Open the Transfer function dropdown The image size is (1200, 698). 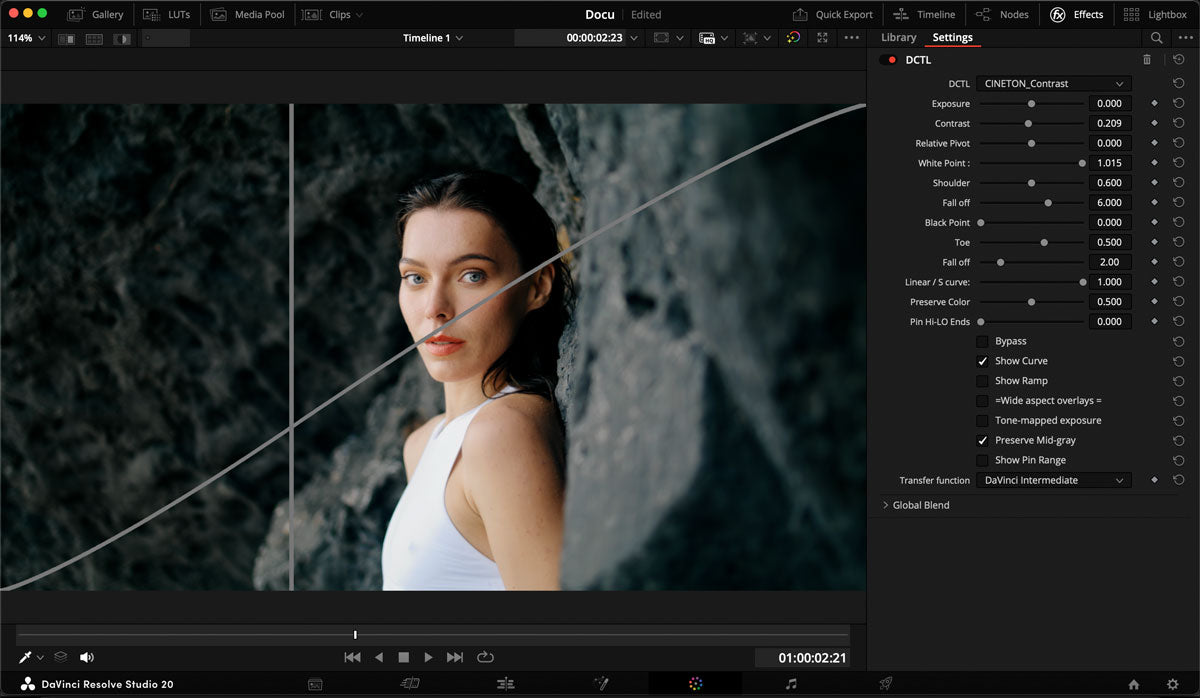pos(1054,480)
